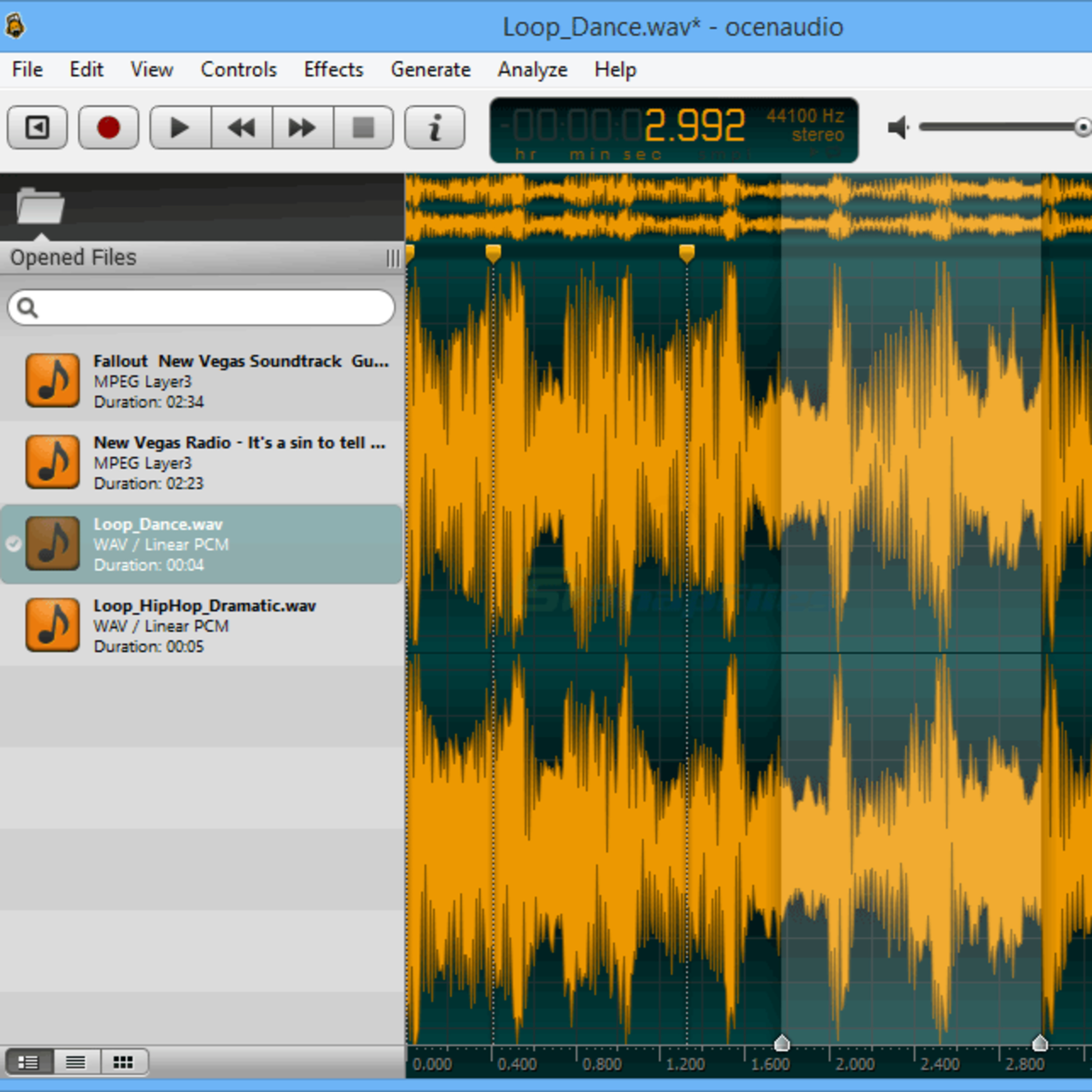Click the magnifier icon in search box

27,308
